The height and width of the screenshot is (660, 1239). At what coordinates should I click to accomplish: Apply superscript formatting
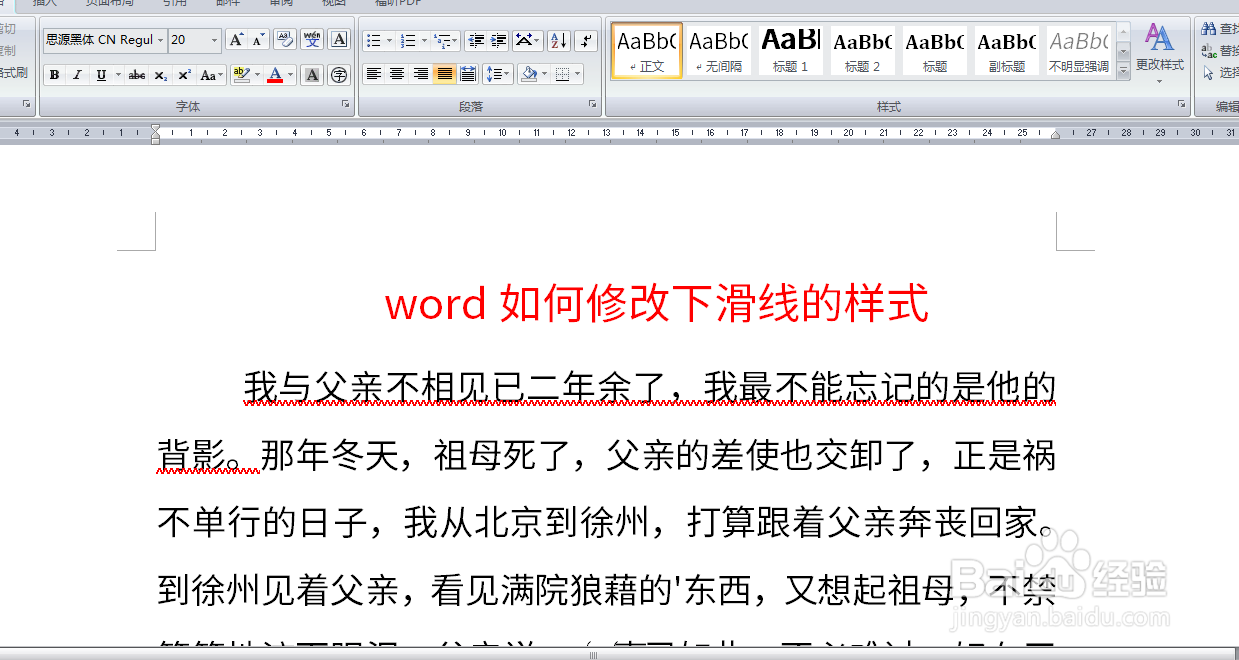tap(184, 75)
